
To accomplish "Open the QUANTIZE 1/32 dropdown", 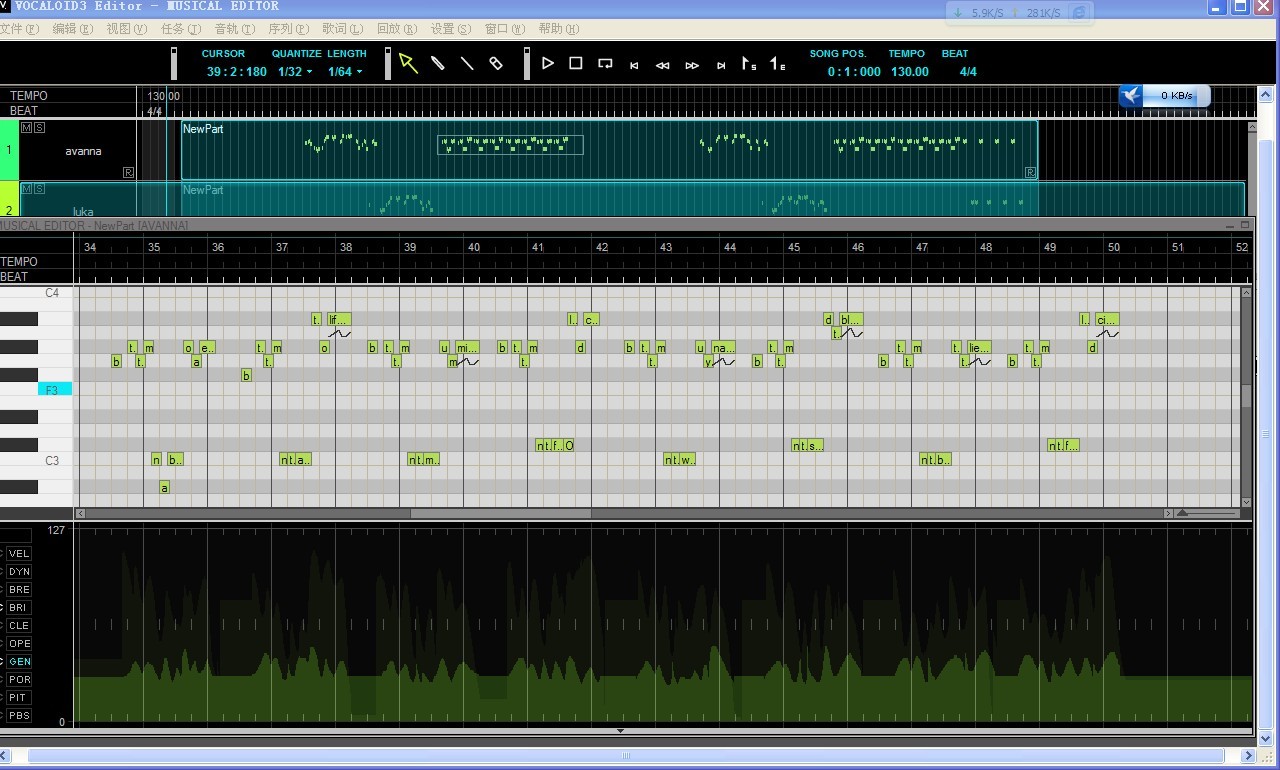I will click(x=295, y=71).
